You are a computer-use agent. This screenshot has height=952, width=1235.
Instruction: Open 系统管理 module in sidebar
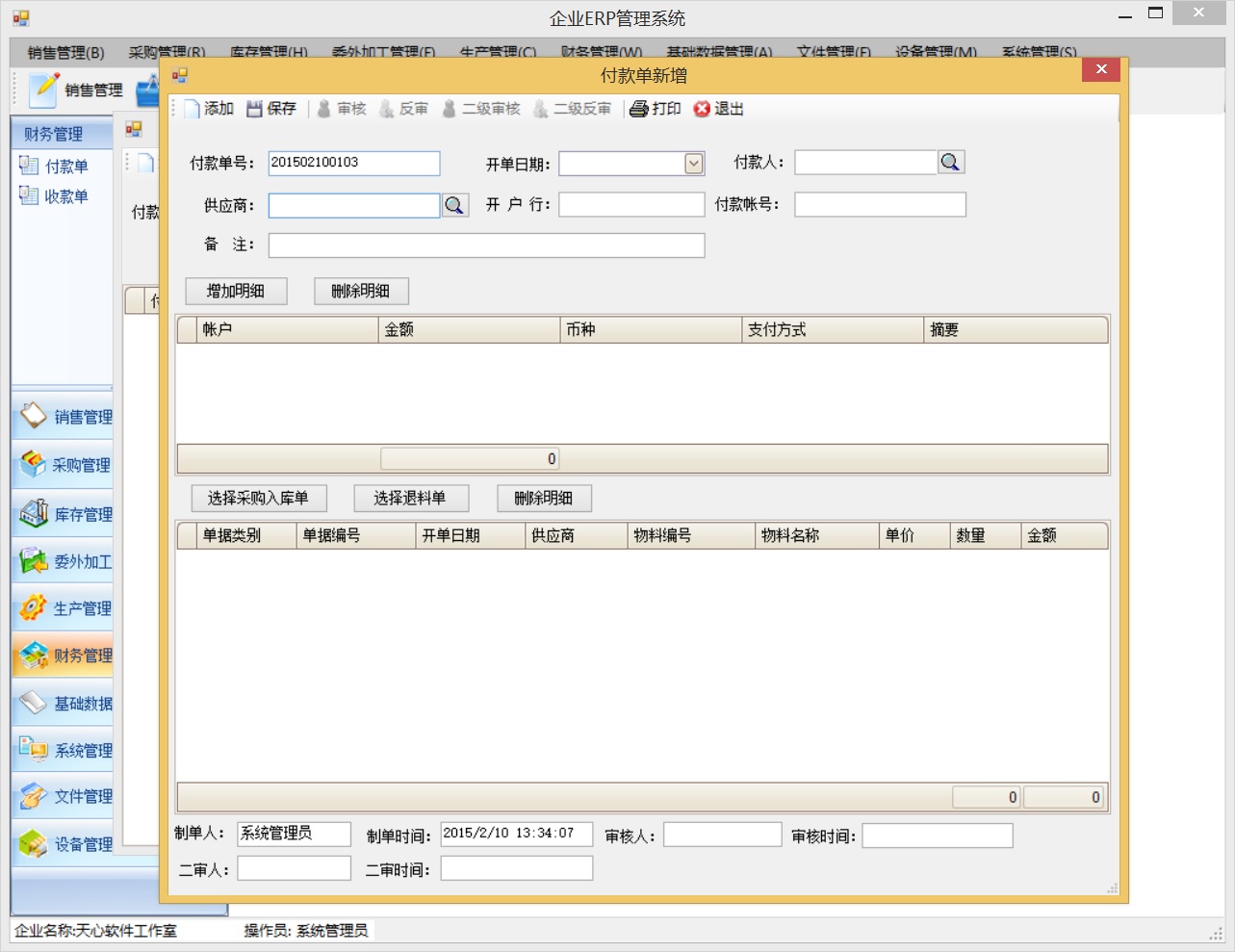click(x=64, y=750)
